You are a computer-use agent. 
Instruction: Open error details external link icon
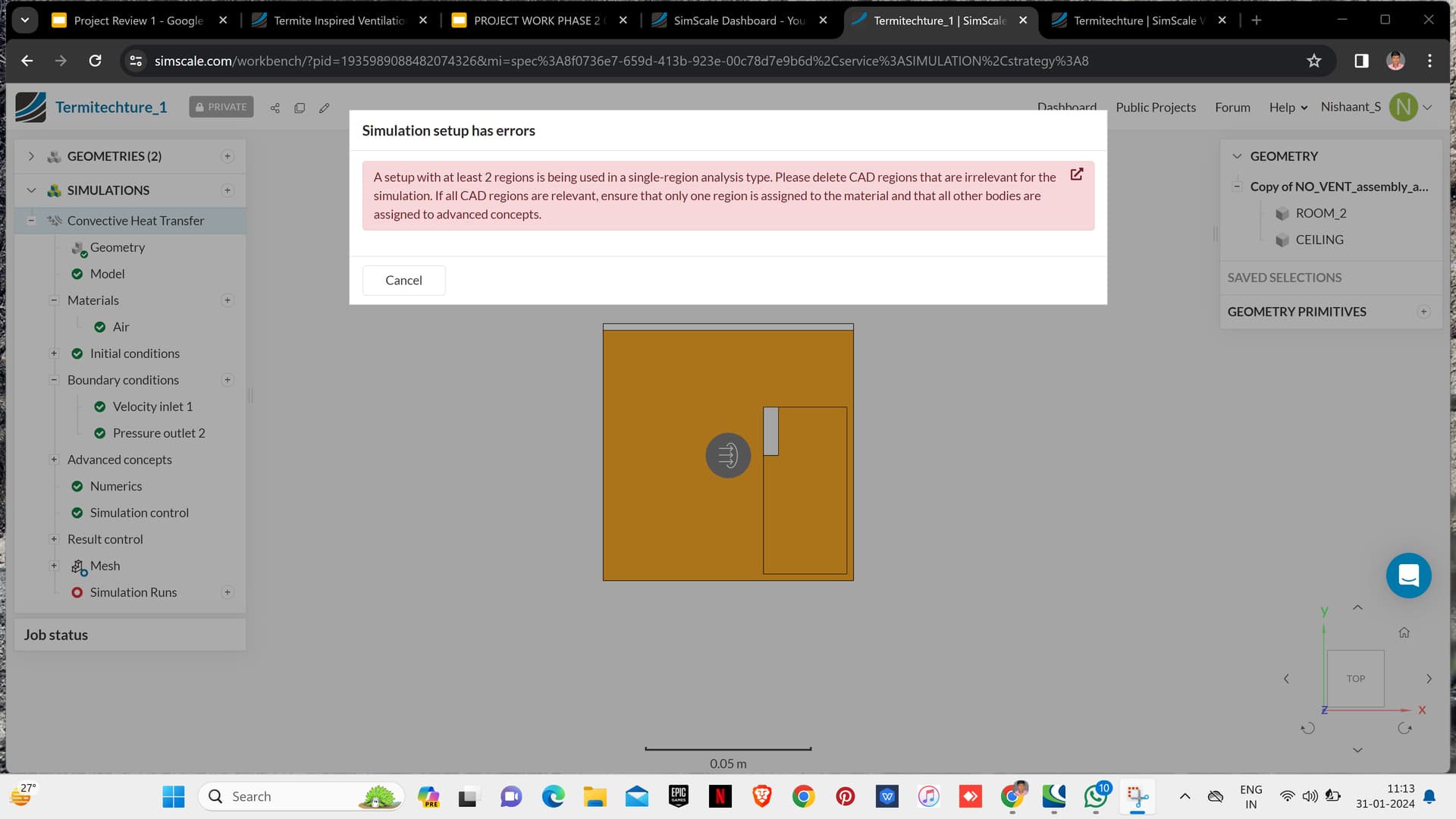[x=1076, y=174]
